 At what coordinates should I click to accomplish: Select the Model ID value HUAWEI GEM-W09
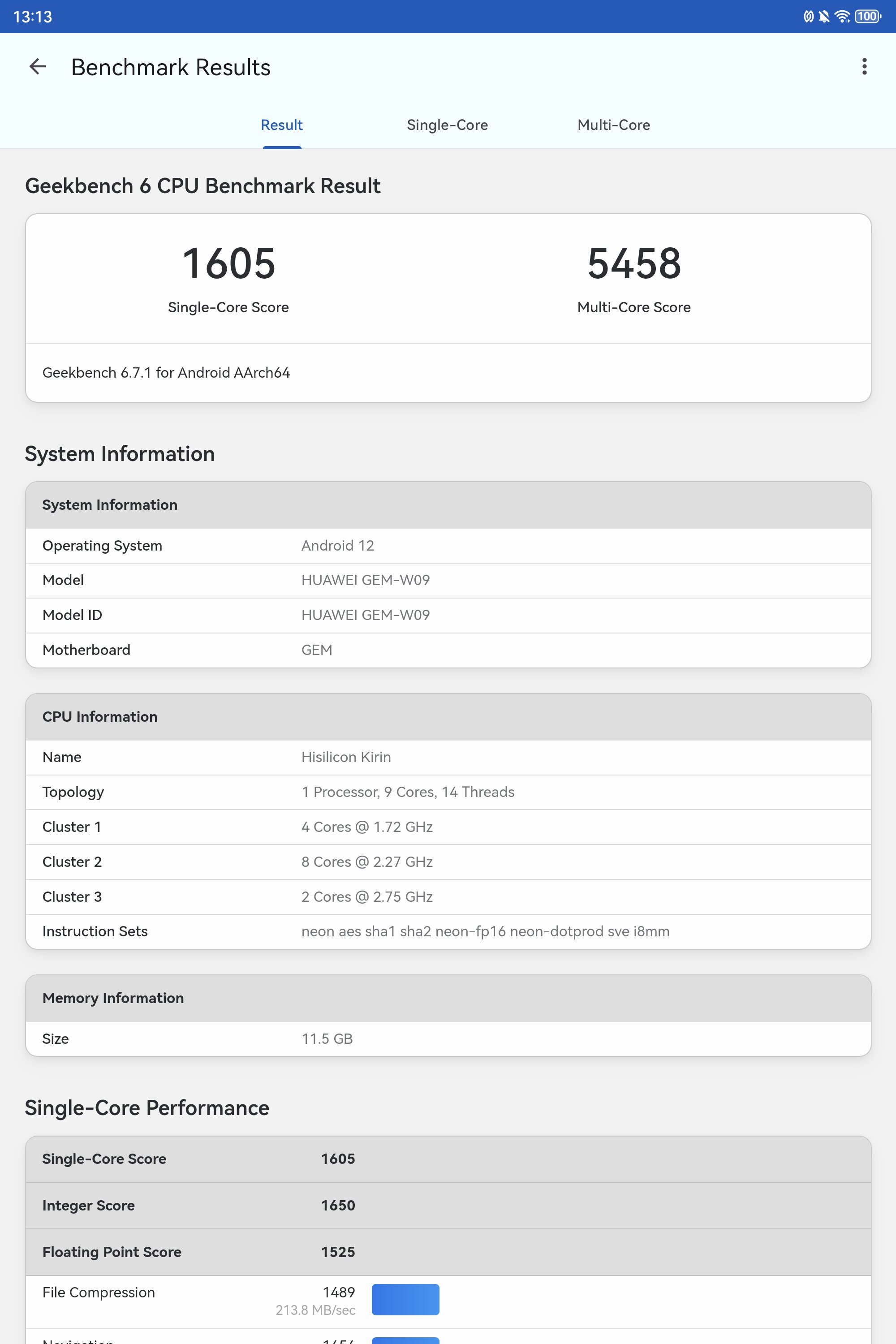(366, 616)
